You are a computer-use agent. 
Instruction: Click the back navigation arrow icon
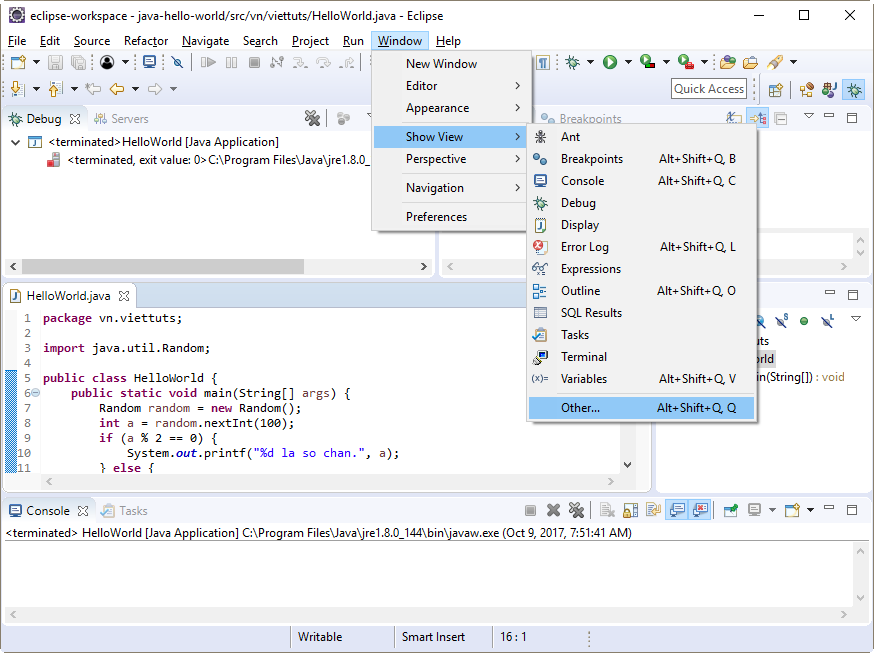pos(116,89)
